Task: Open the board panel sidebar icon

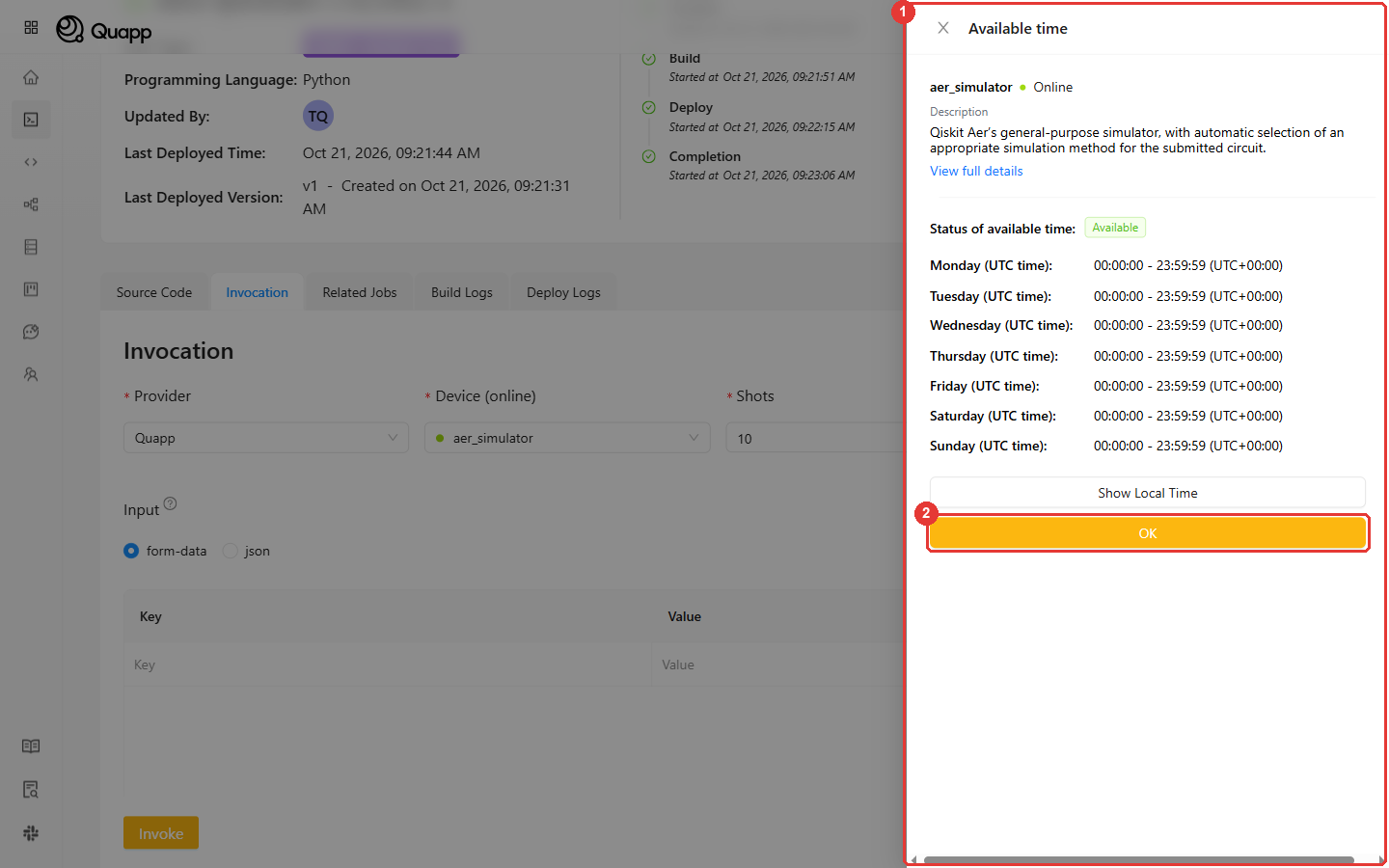Action: tap(31, 289)
